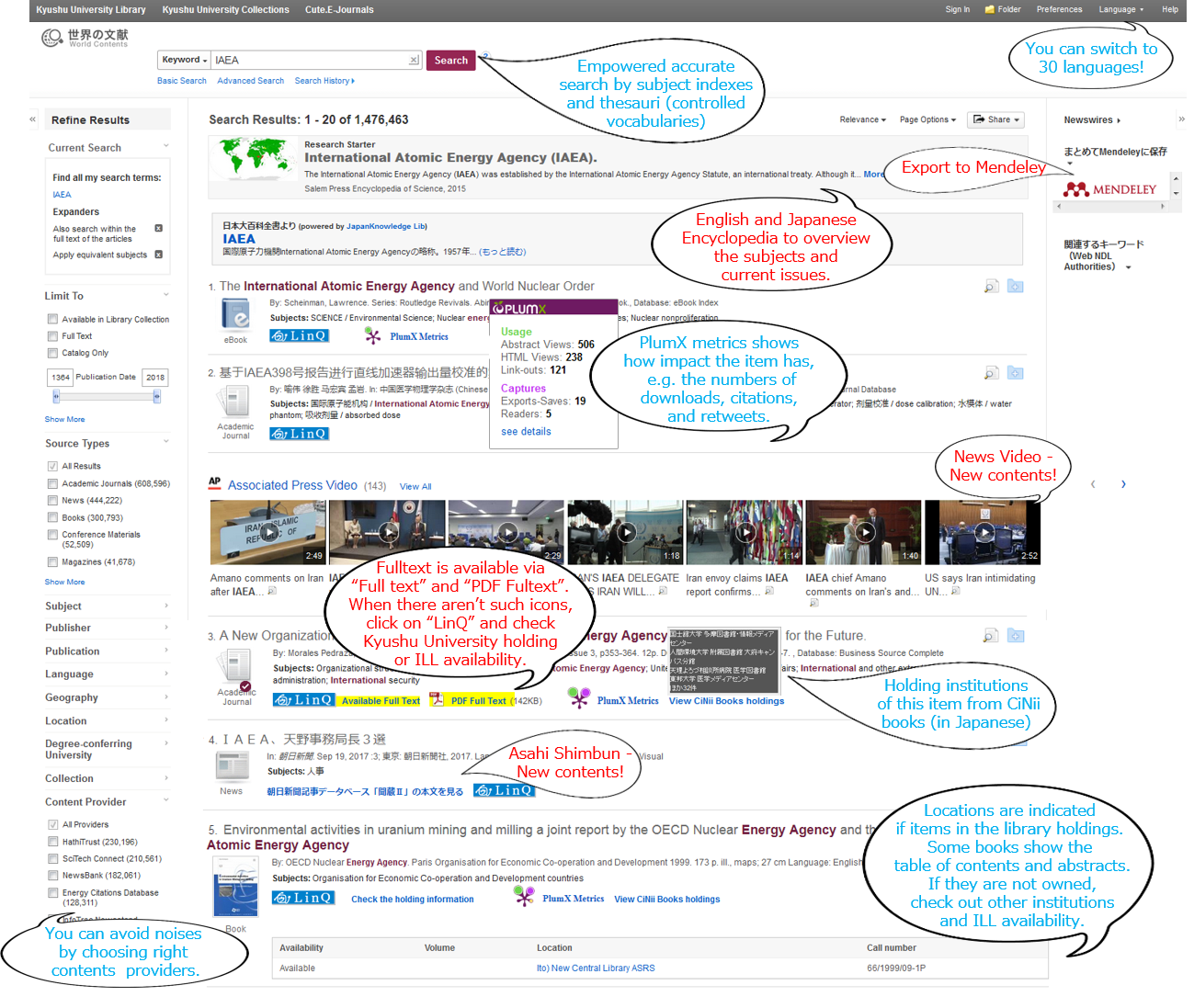
Task: Open the Keyword field dropdown
Action: click(185, 60)
